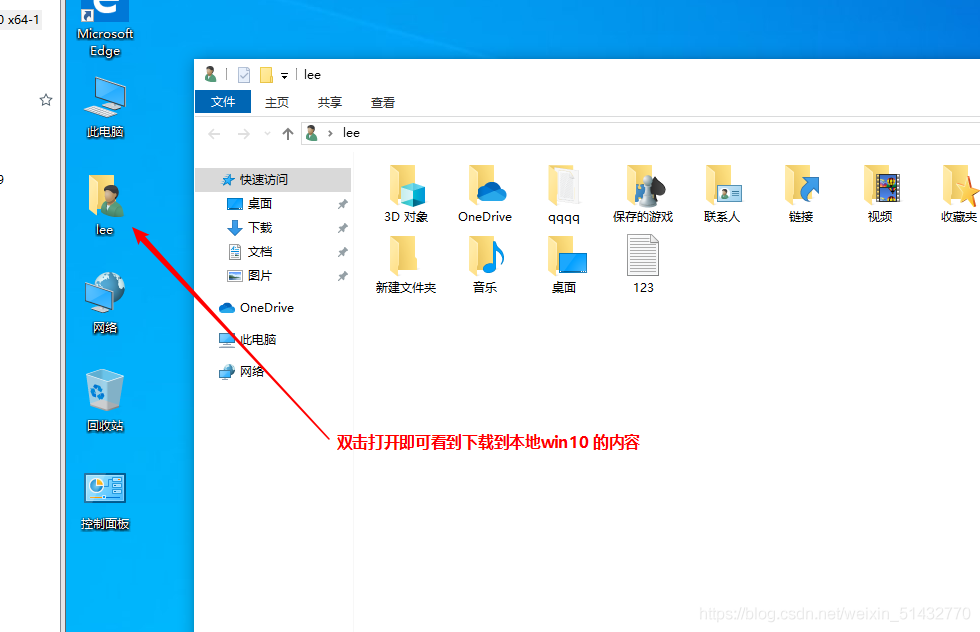Click the user icon in the address bar
Viewport: 980px width, 632px height.
tap(311, 133)
